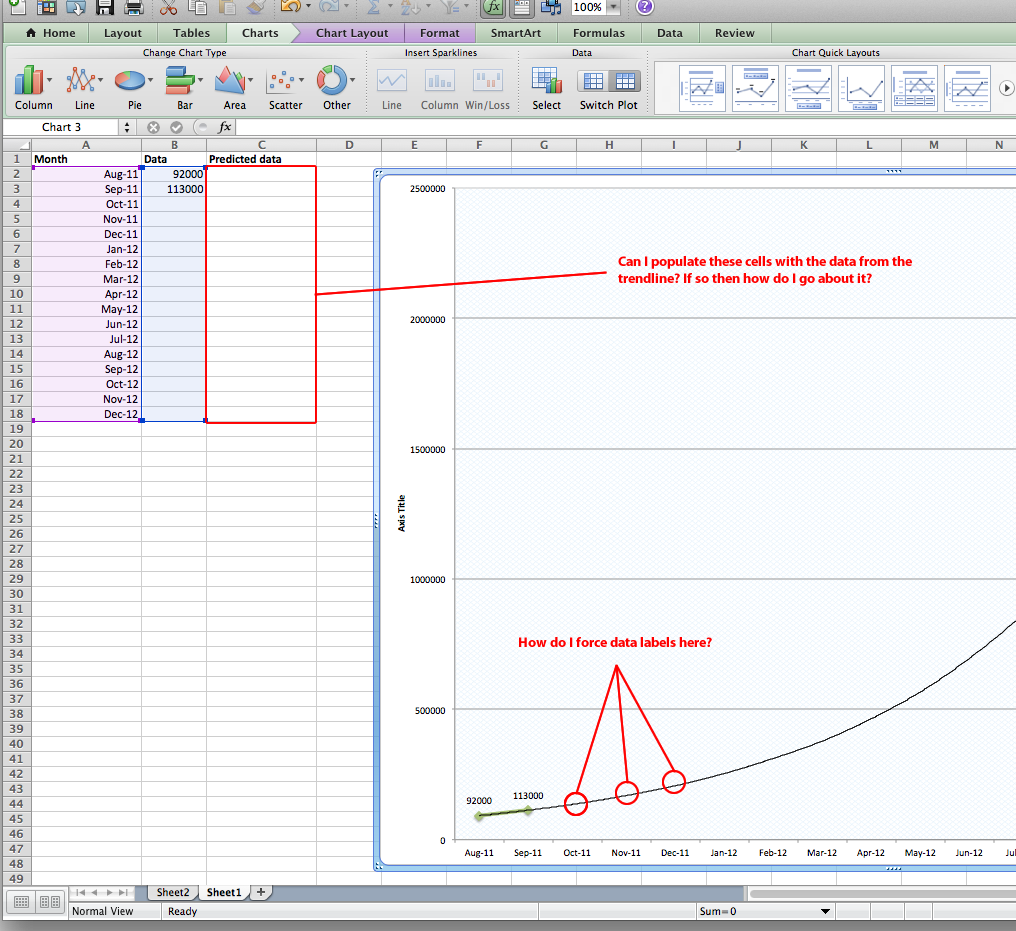
Task: Open the Bar chart type dropdown arrow
Action: click(200, 80)
